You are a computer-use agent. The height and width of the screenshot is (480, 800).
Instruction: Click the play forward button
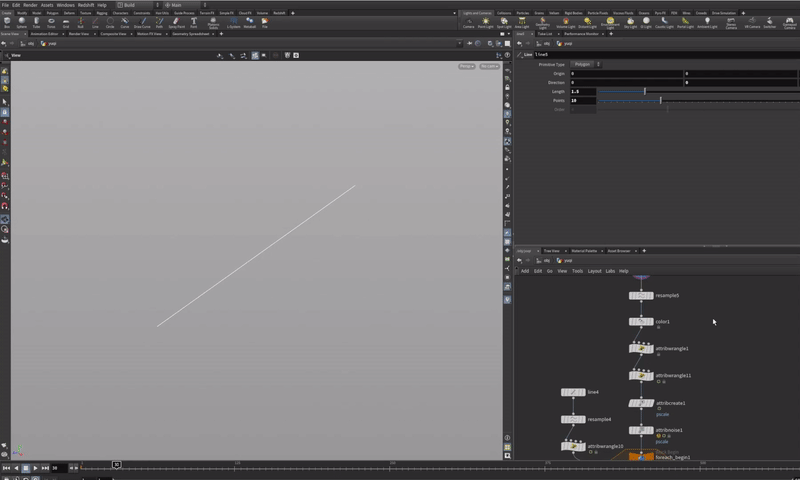coord(35,468)
